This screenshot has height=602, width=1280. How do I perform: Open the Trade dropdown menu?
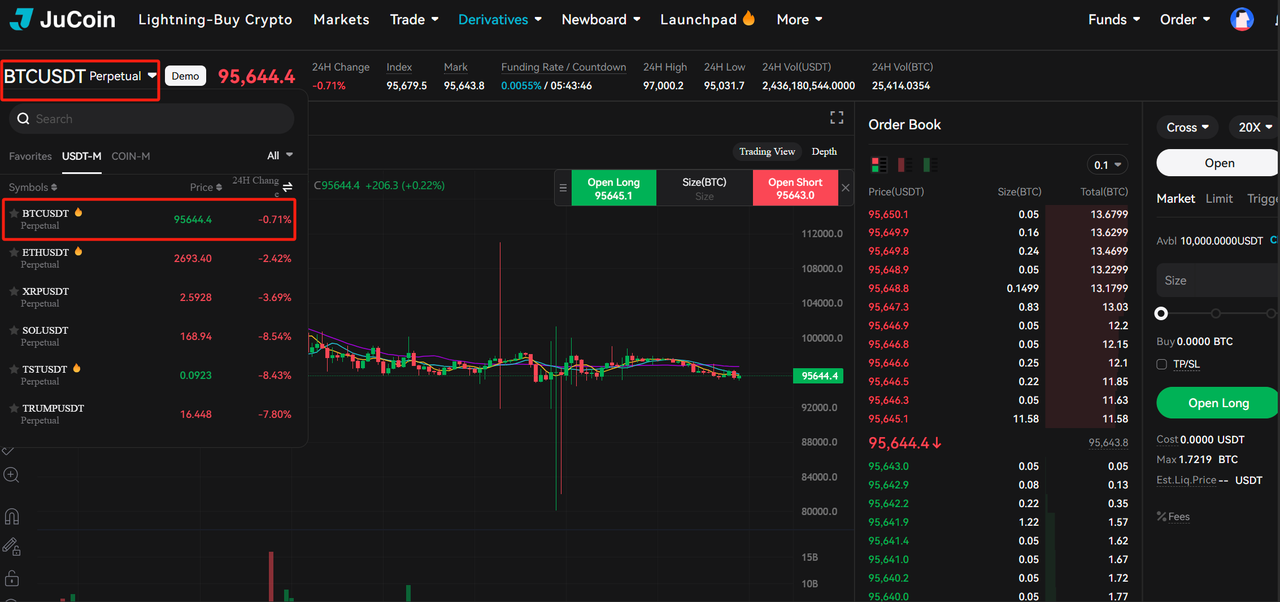pyautogui.click(x=414, y=19)
